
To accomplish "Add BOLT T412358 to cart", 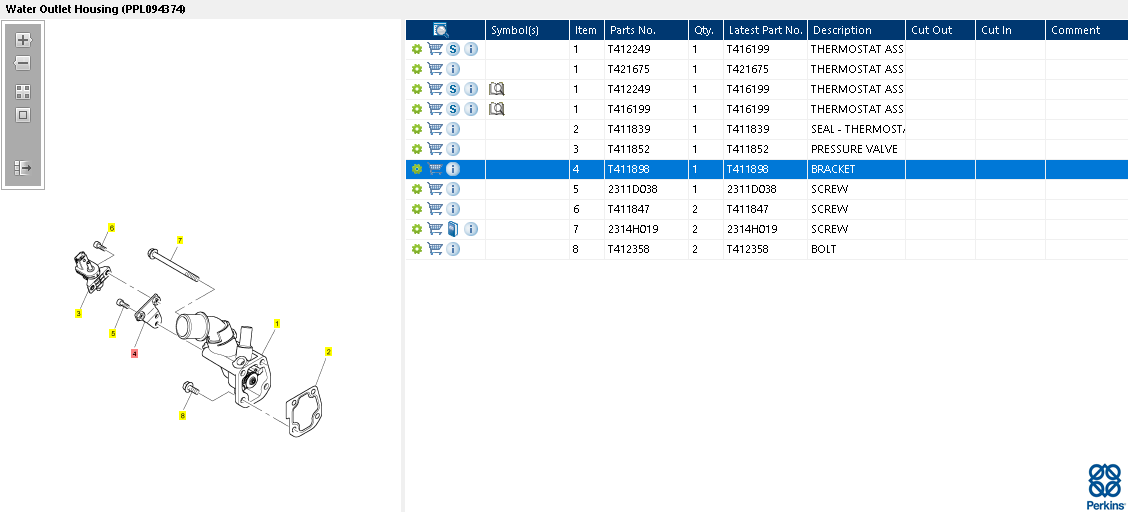I will (435, 249).
